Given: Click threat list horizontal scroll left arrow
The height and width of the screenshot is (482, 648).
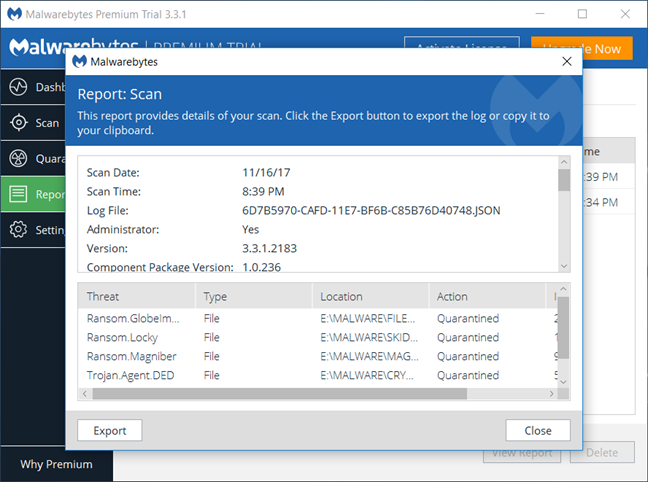Looking at the screenshot, I should [x=85, y=394].
